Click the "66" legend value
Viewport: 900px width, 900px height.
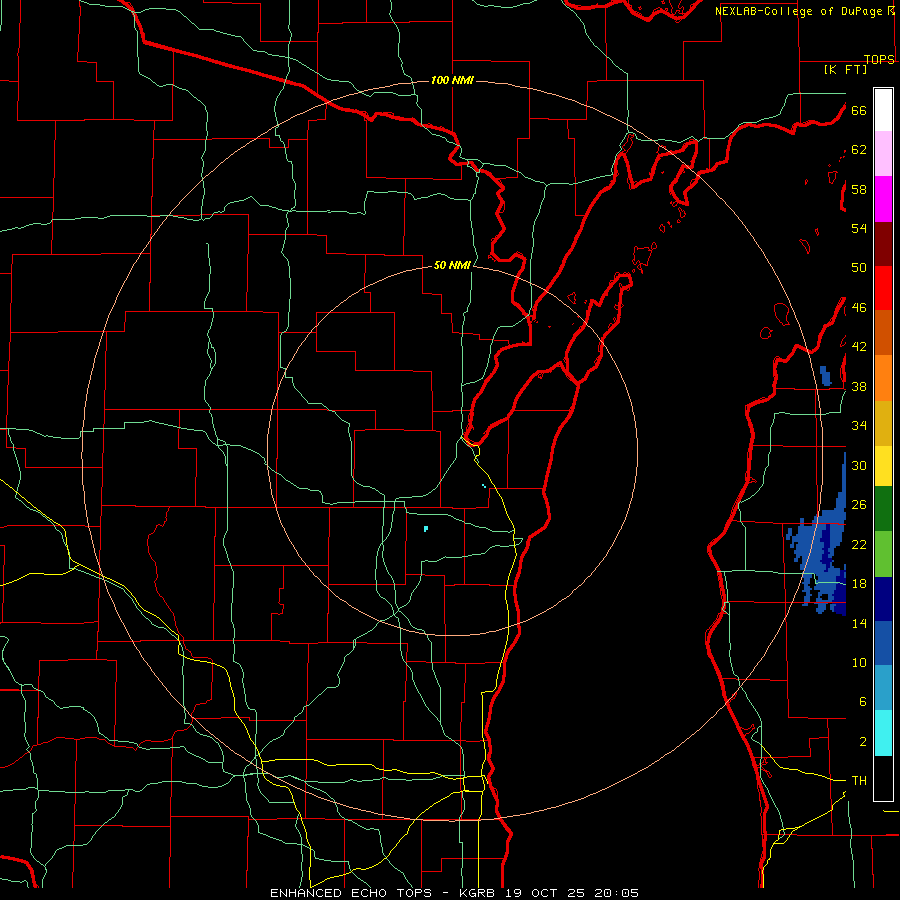[859, 110]
